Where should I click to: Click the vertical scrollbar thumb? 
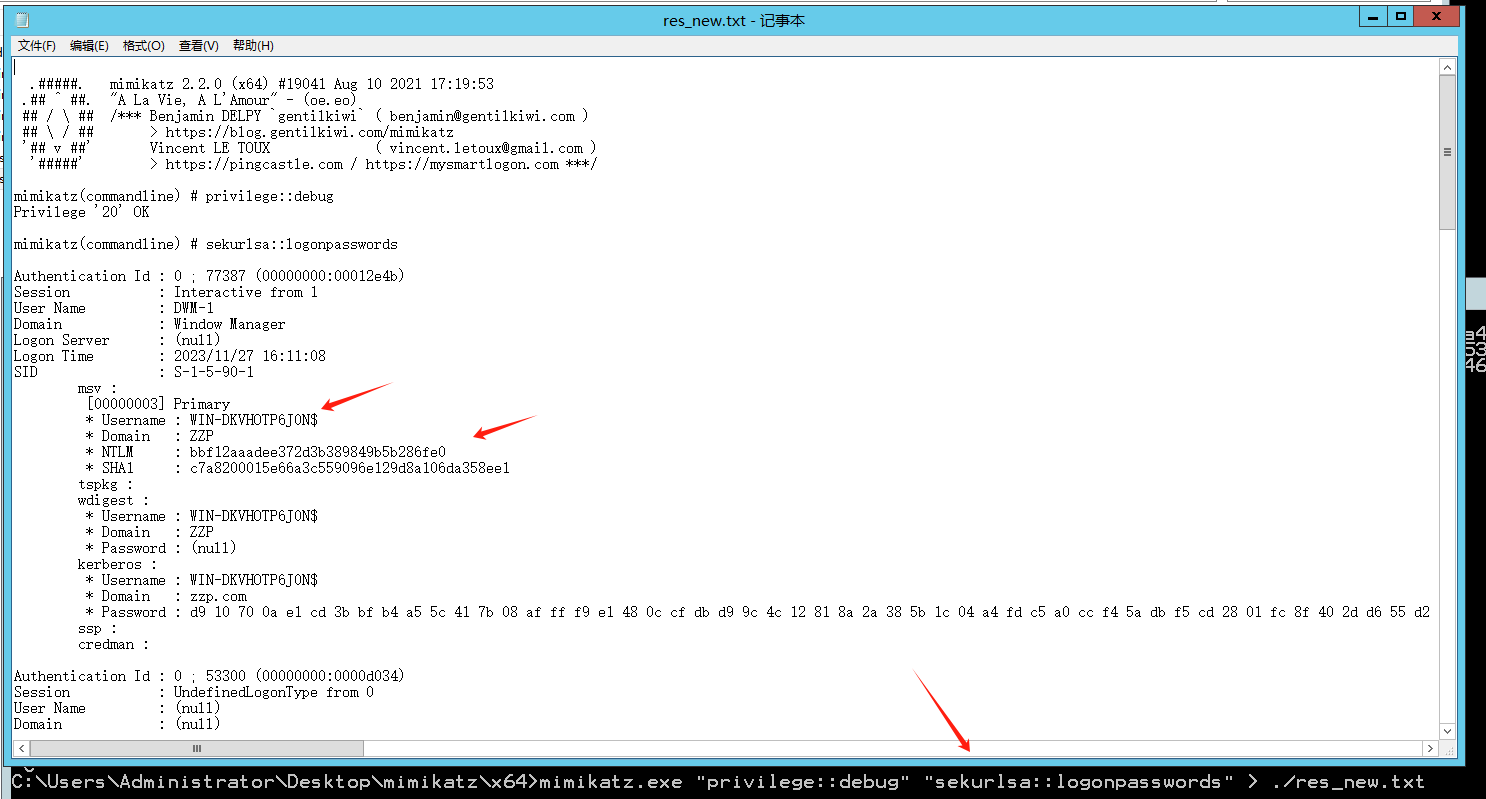point(1447,152)
